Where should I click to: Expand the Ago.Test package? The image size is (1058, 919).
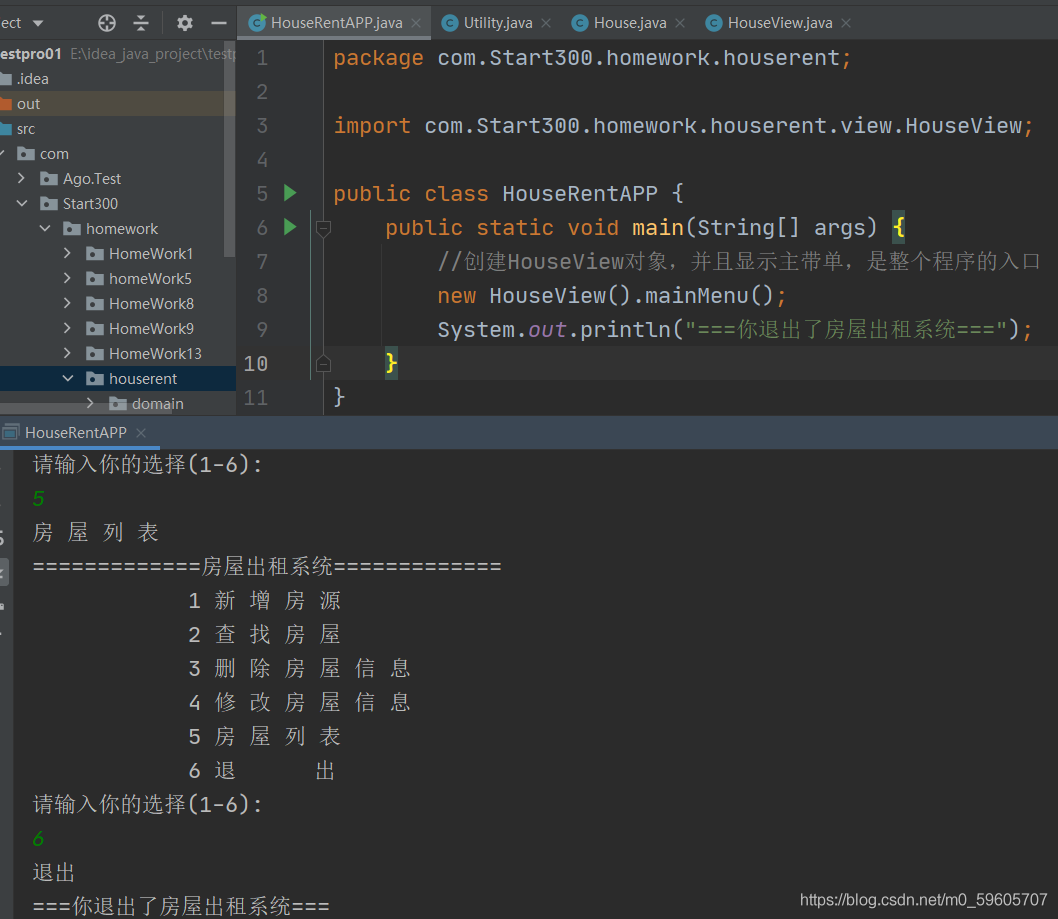click(x=22, y=178)
